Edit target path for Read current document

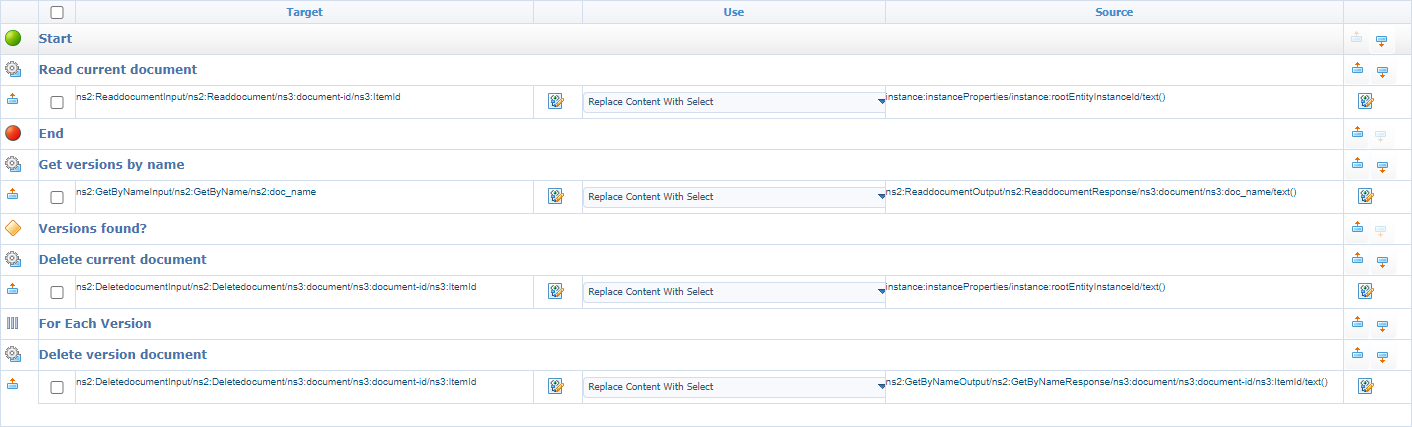[x=556, y=101]
